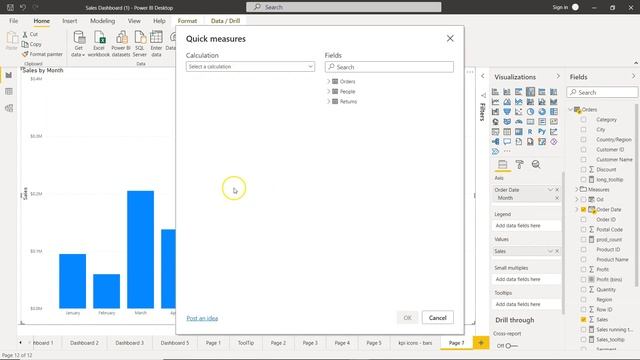Click the Undo arrow in title bar
Image resolution: width=640 pixels, height=360 pixels.
(23, 7)
